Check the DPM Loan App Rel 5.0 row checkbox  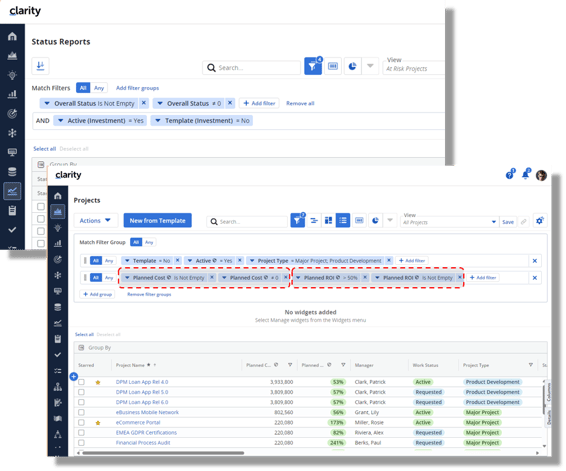pos(81,392)
